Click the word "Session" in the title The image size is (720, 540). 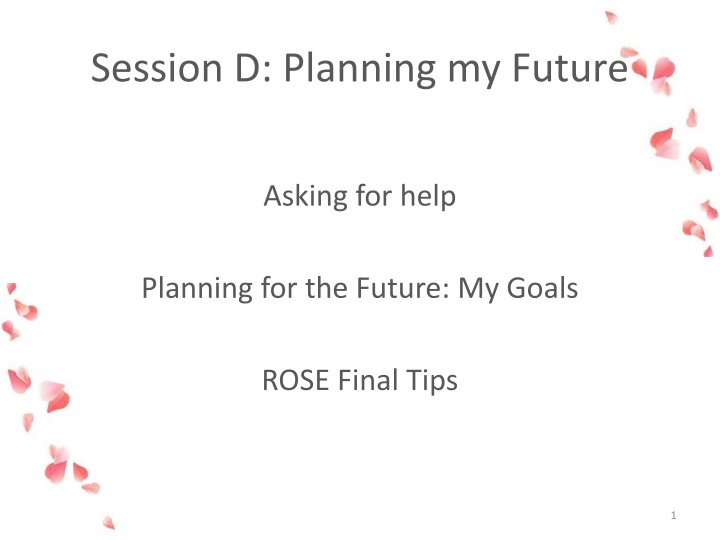(157, 68)
